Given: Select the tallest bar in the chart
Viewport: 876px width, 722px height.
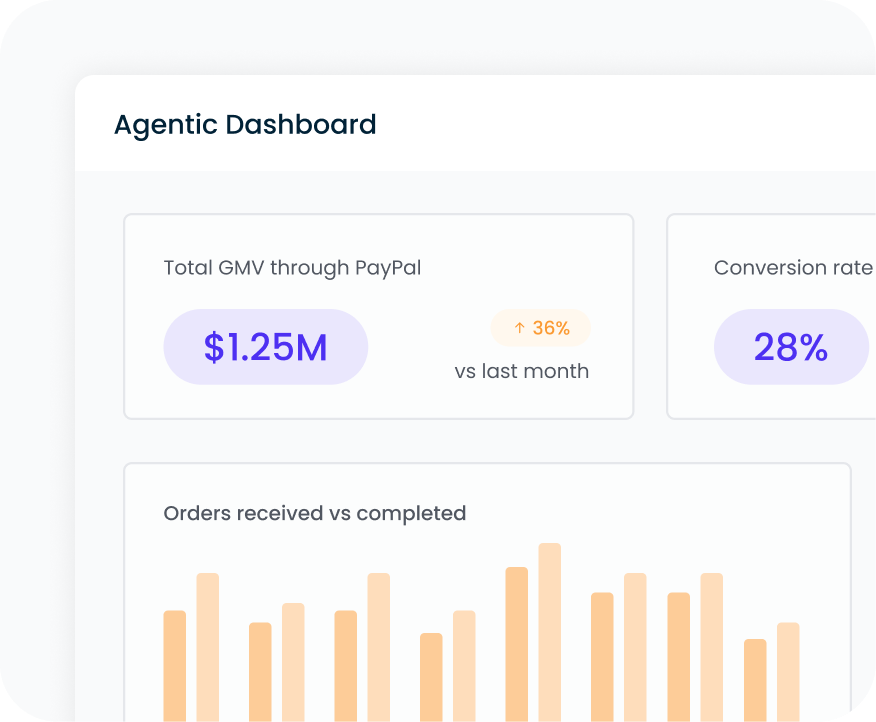Looking at the screenshot, I should click(x=548, y=630).
